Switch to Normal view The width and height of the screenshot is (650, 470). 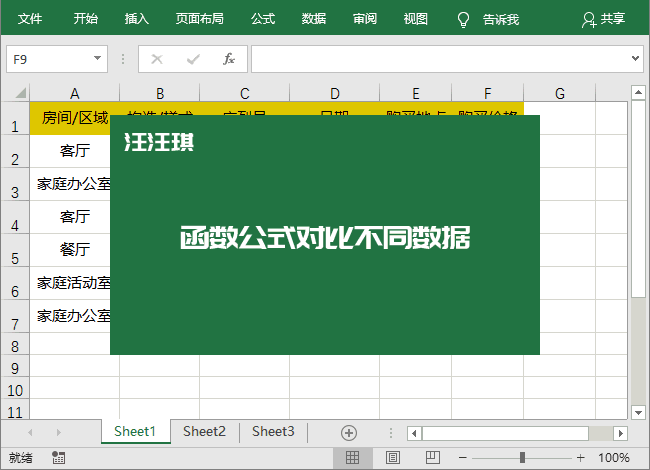[352, 458]
